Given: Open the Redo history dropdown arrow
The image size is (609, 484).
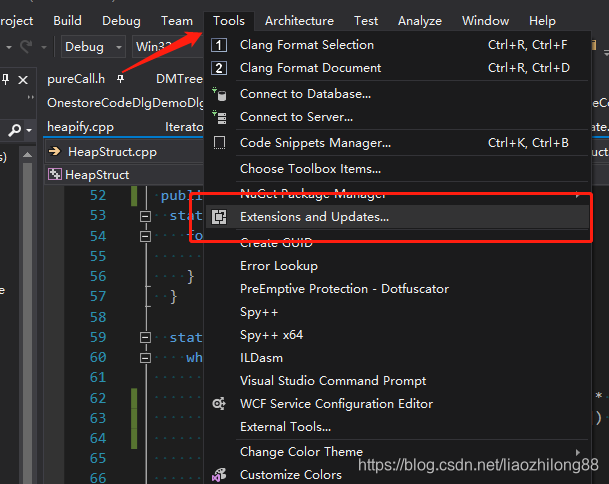Looking at the screenshot, I should 44,47.
